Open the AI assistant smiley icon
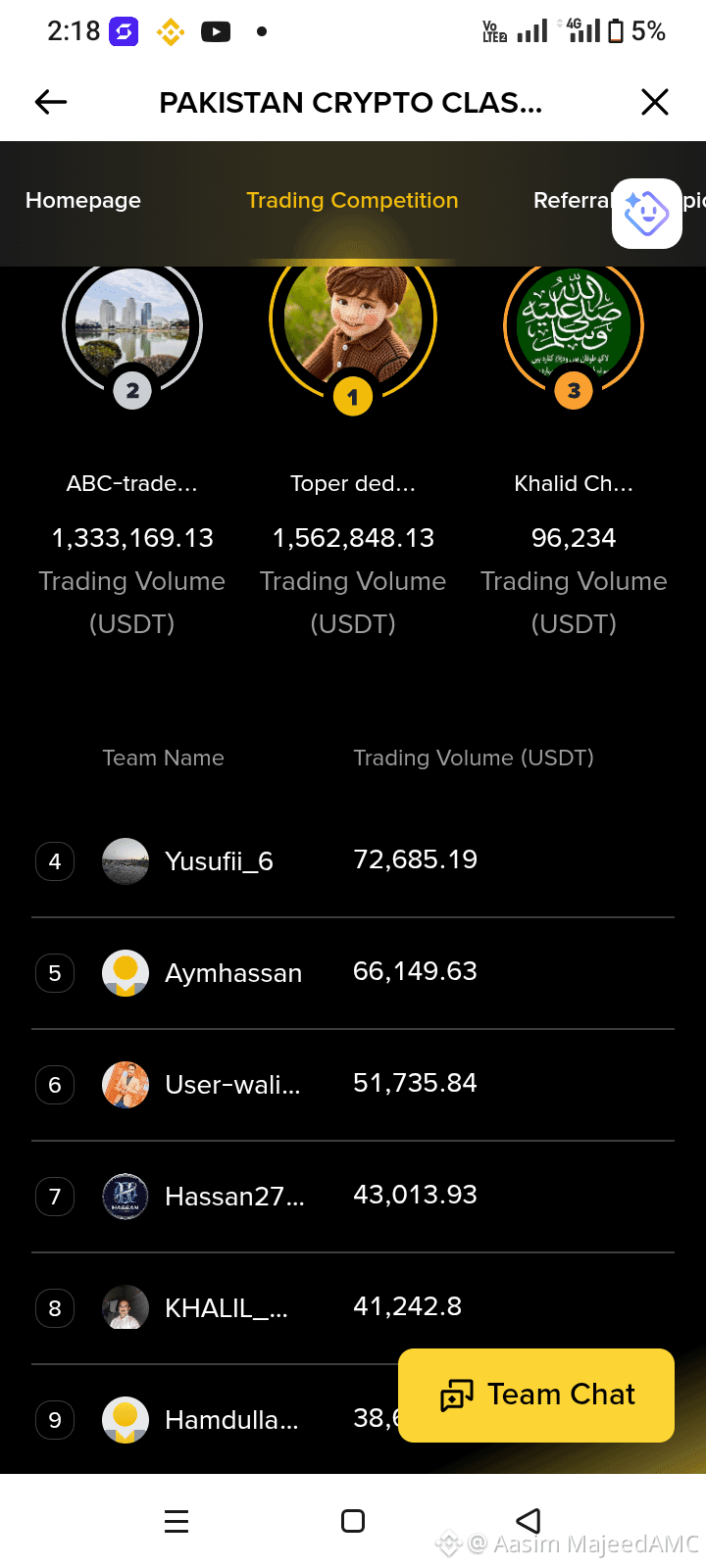 647,214
